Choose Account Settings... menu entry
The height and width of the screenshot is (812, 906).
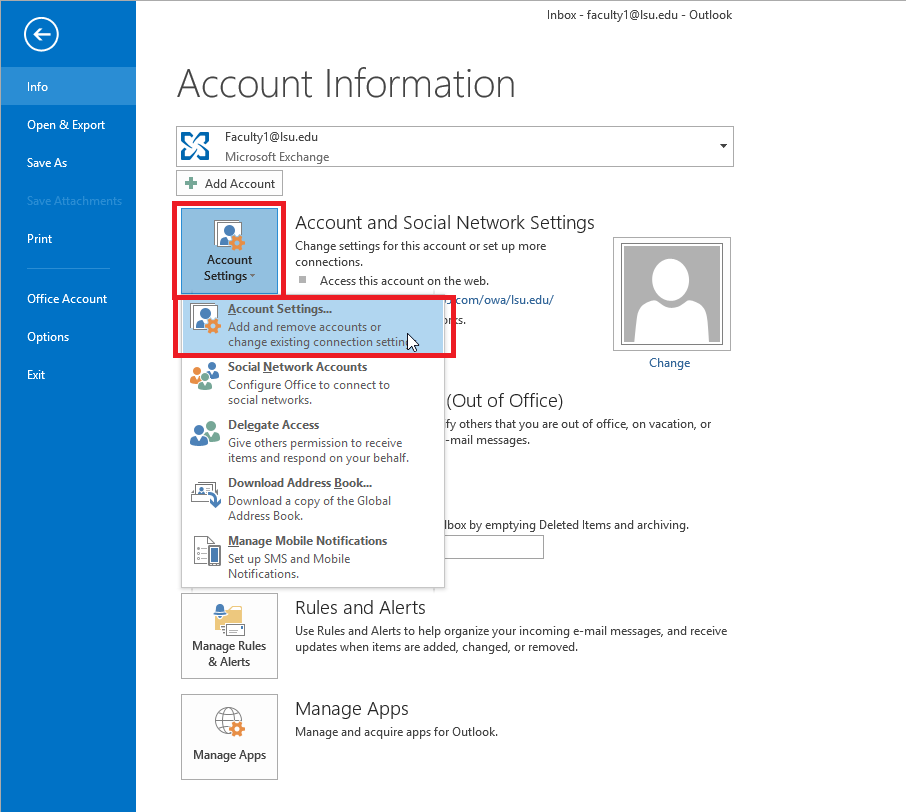313,325
